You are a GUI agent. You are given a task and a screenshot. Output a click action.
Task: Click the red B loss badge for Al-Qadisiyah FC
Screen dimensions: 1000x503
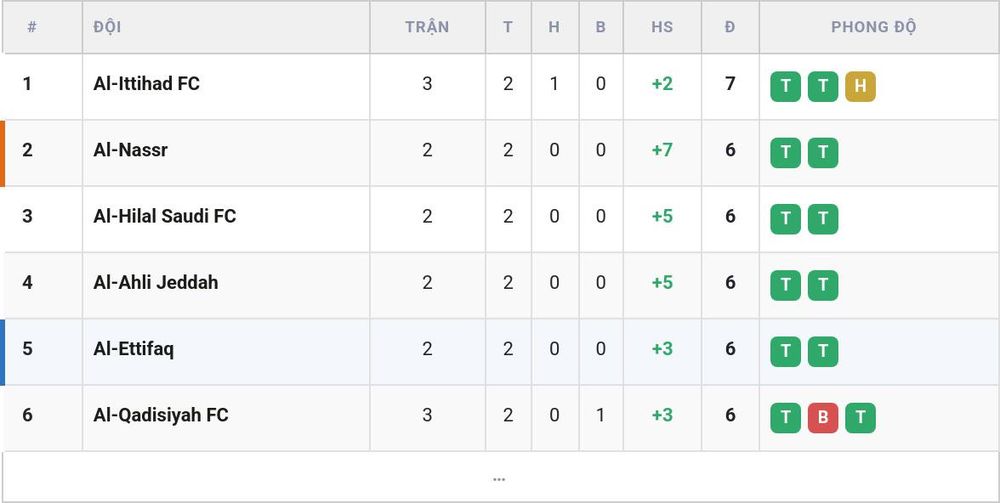[823, 418]
